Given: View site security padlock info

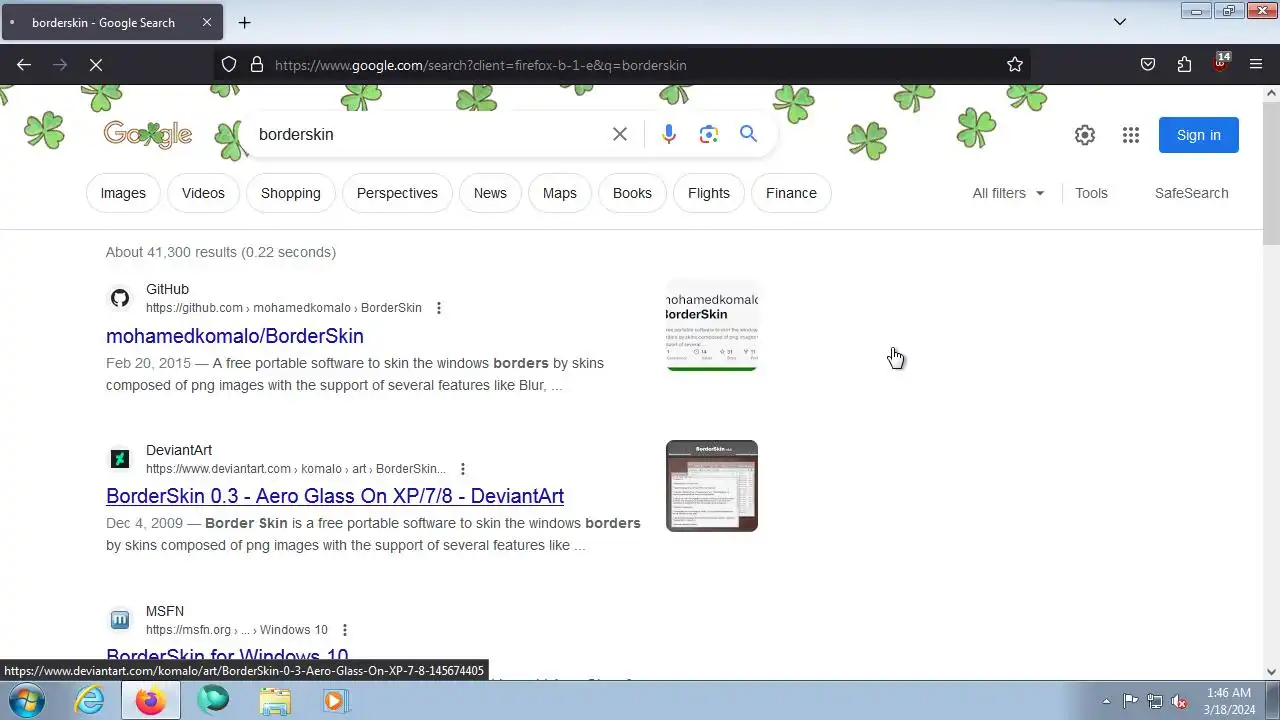Looking at the screenshot, I should pyautogui.click(x=257, y=65).
